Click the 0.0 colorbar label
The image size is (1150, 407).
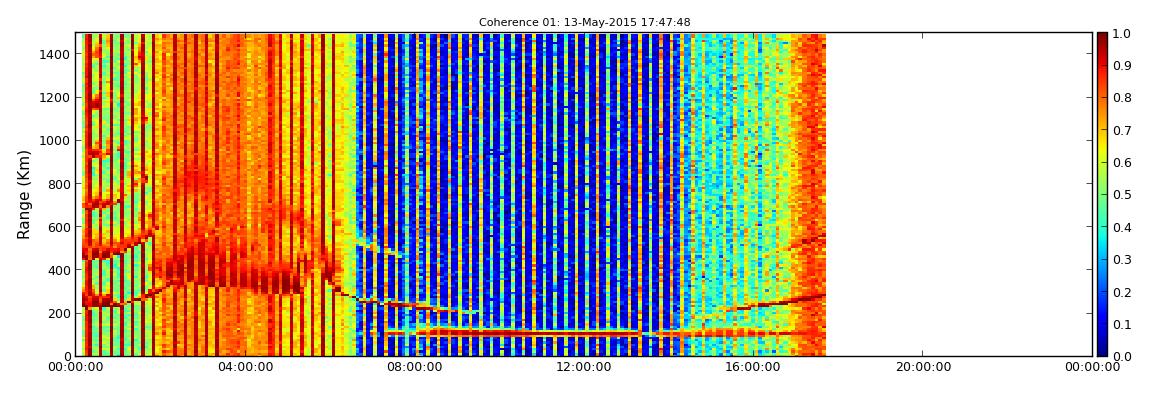1123,356
